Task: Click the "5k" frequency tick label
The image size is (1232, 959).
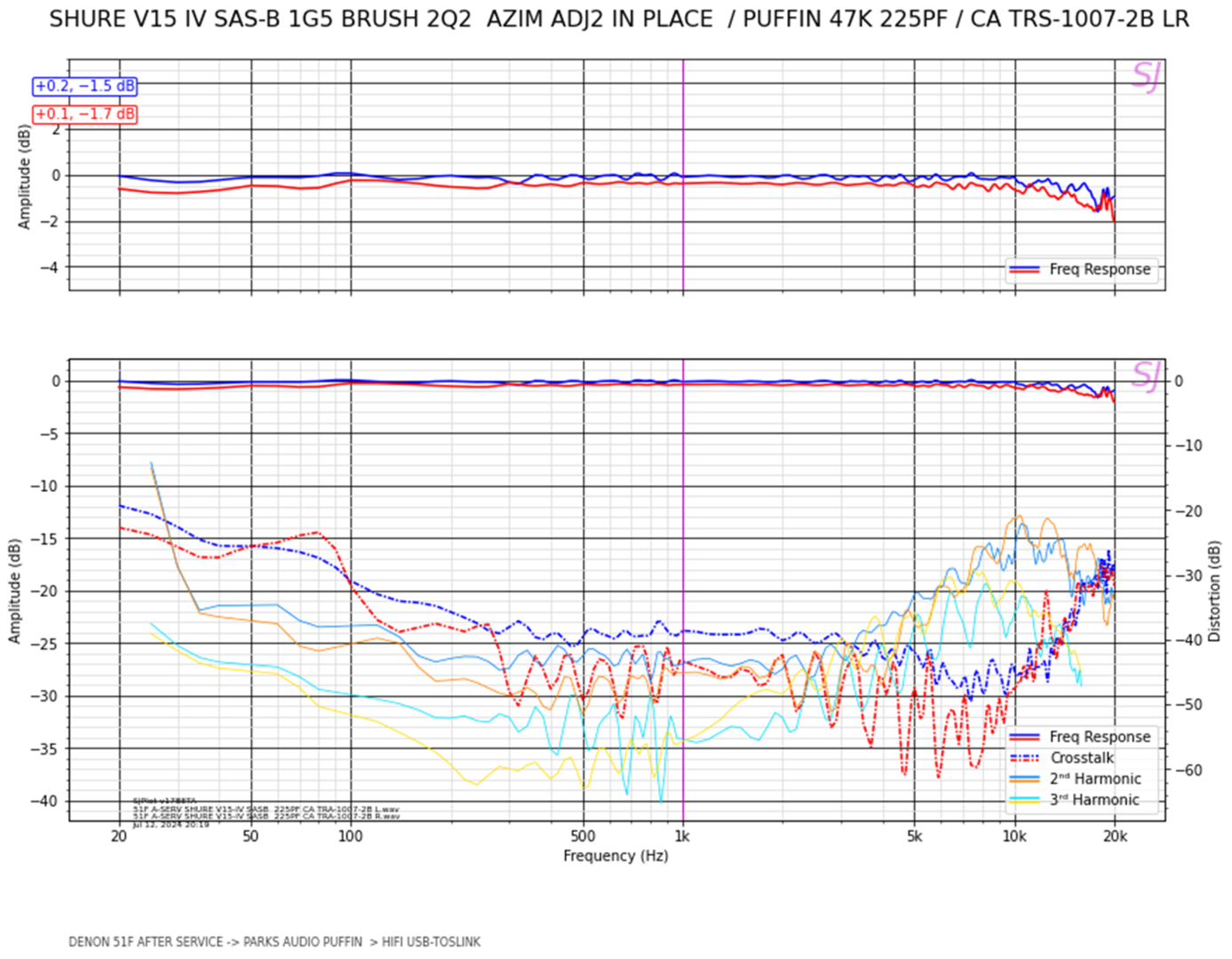Action: 915,836
